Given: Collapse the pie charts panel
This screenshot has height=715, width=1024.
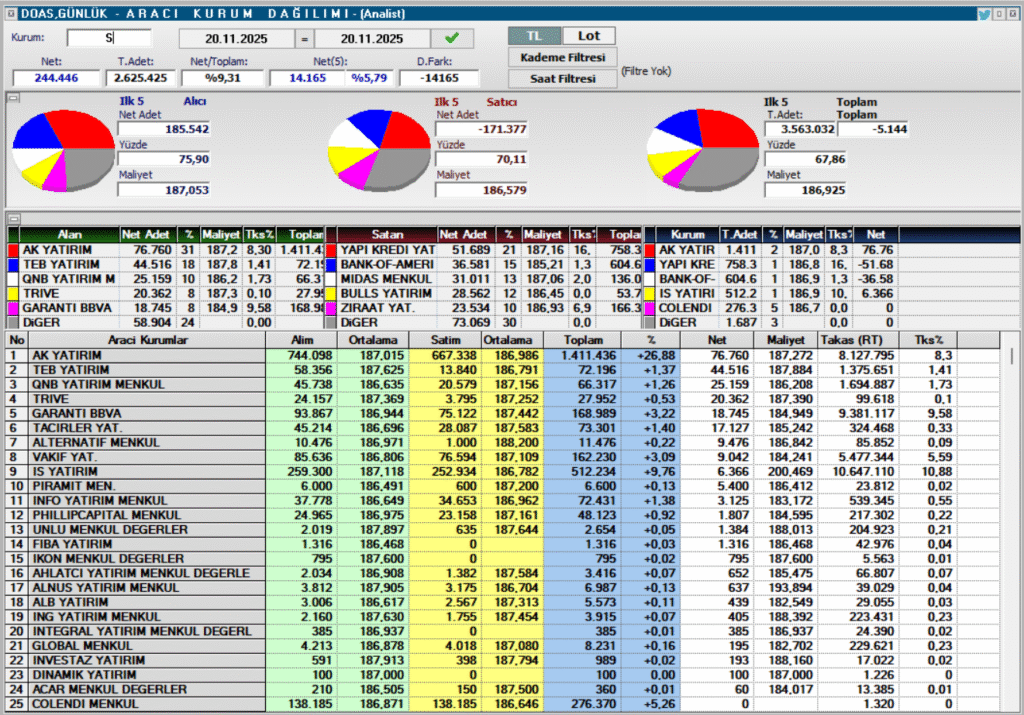Looking at the screenshot, I should 13,98.
